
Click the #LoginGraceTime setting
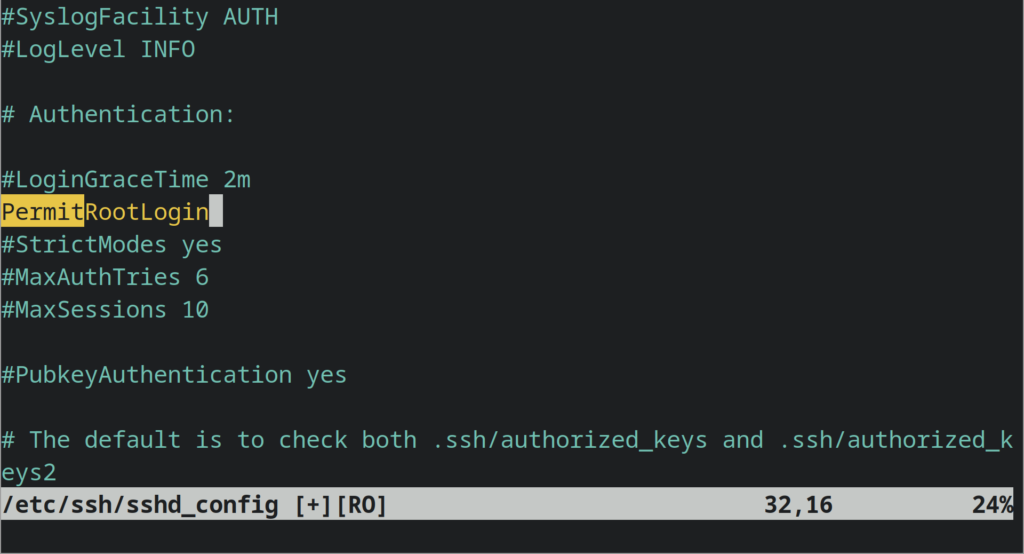pos(105,180)
